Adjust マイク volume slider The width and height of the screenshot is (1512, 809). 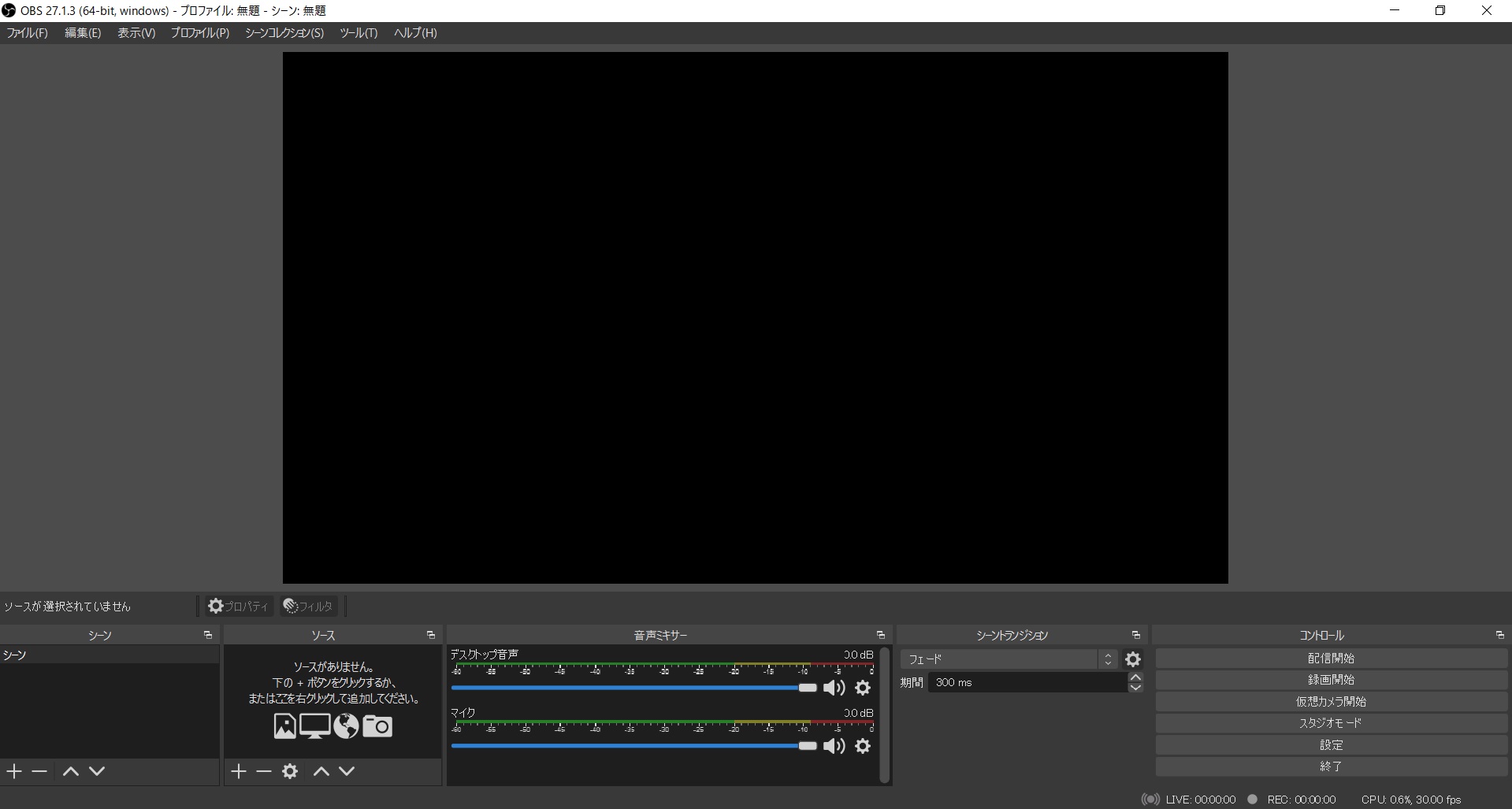click(x=634, y=746)
